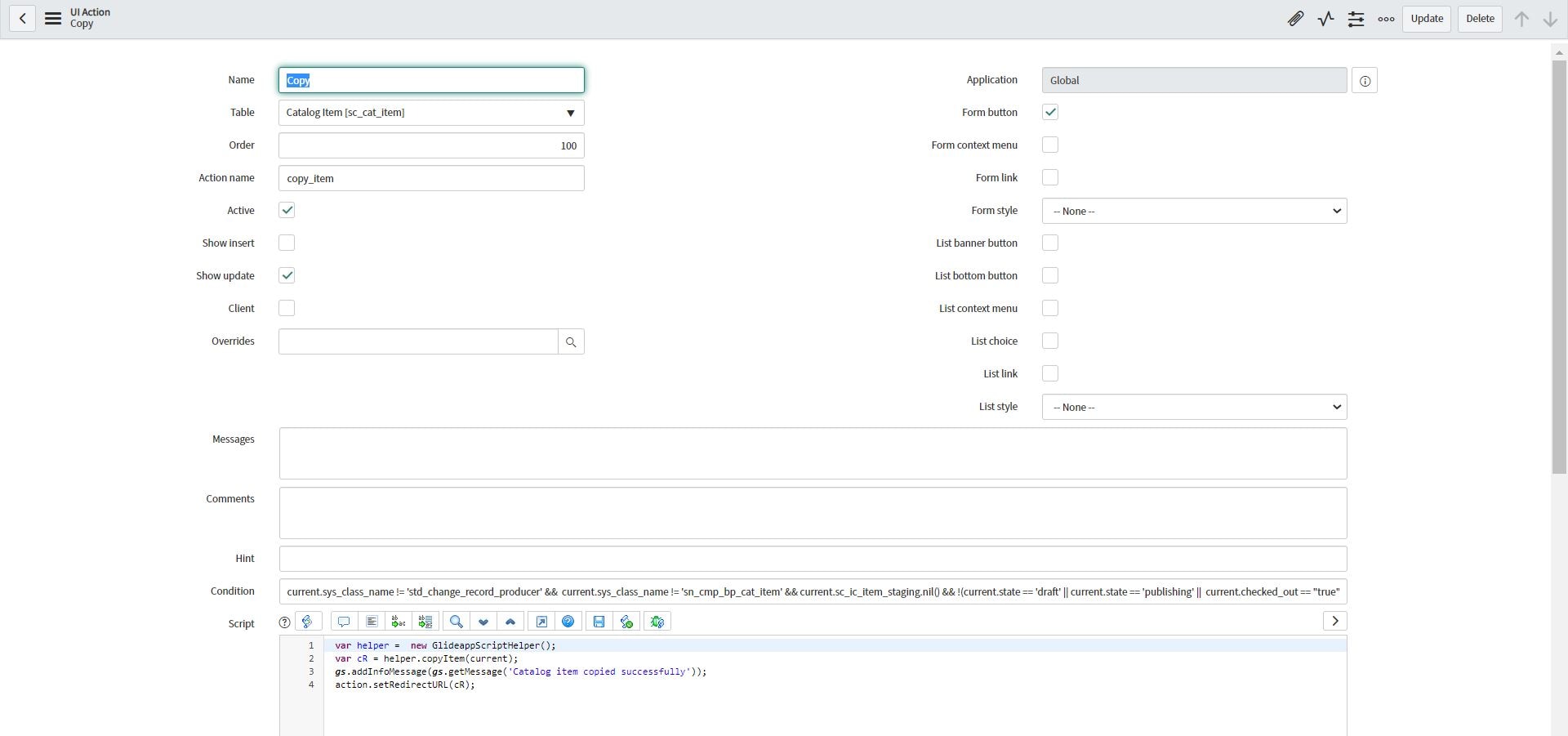1568x736 pixels.
Task: Uncheck the Active checkbox
Action: coord(287,211)
